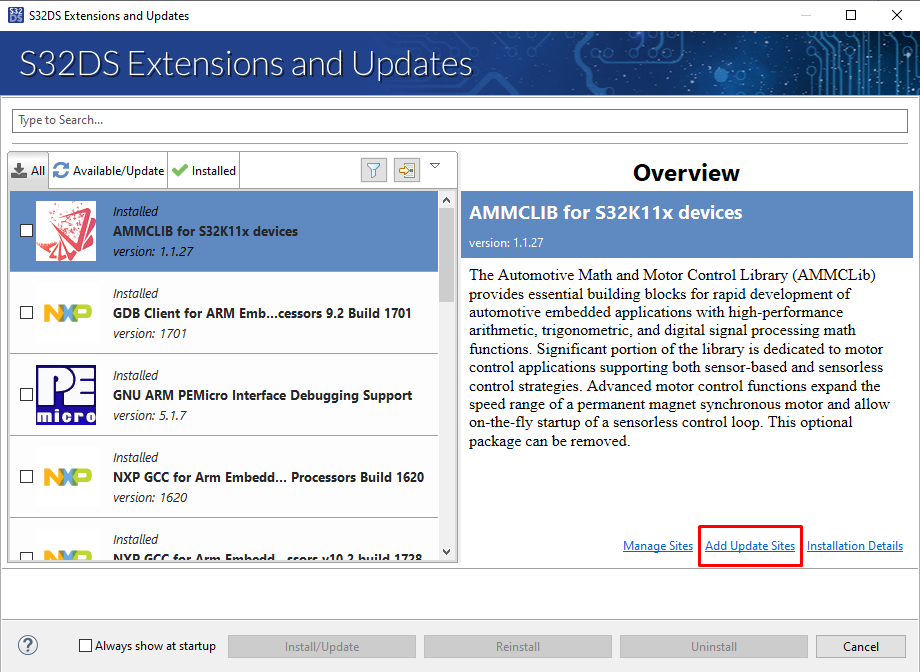Open the Add Update Sites link
Viewport: 920px width, 672px height.
click(x=750, y=546)
